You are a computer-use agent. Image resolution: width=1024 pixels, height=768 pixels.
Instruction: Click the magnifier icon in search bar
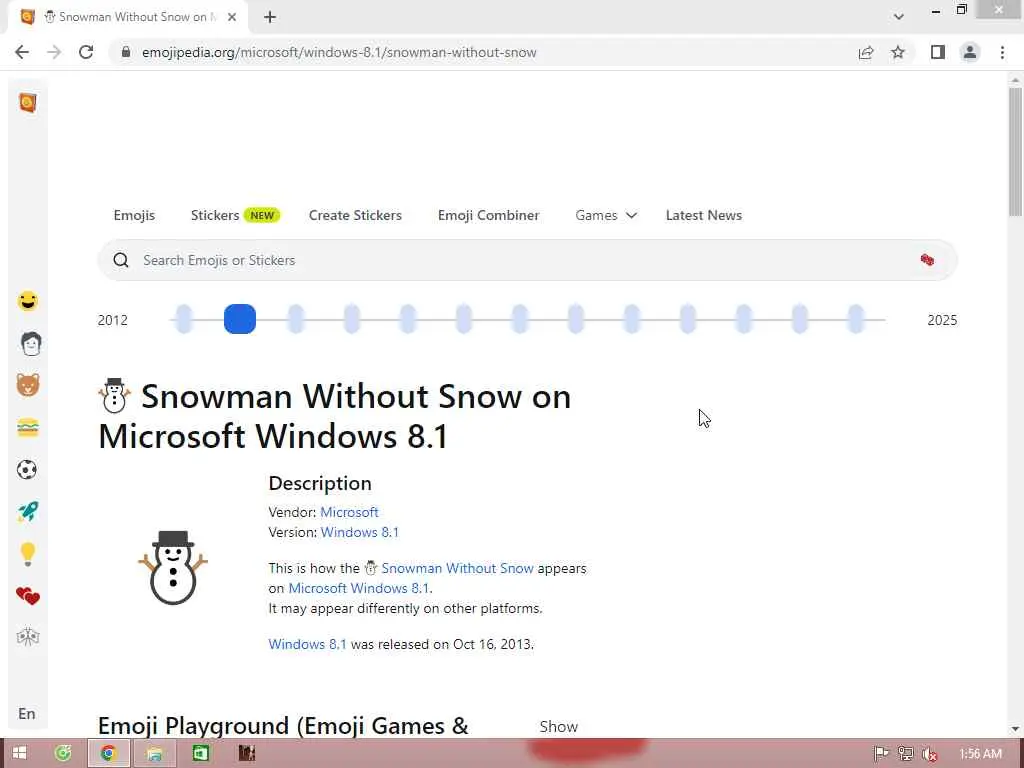point(121,260)
